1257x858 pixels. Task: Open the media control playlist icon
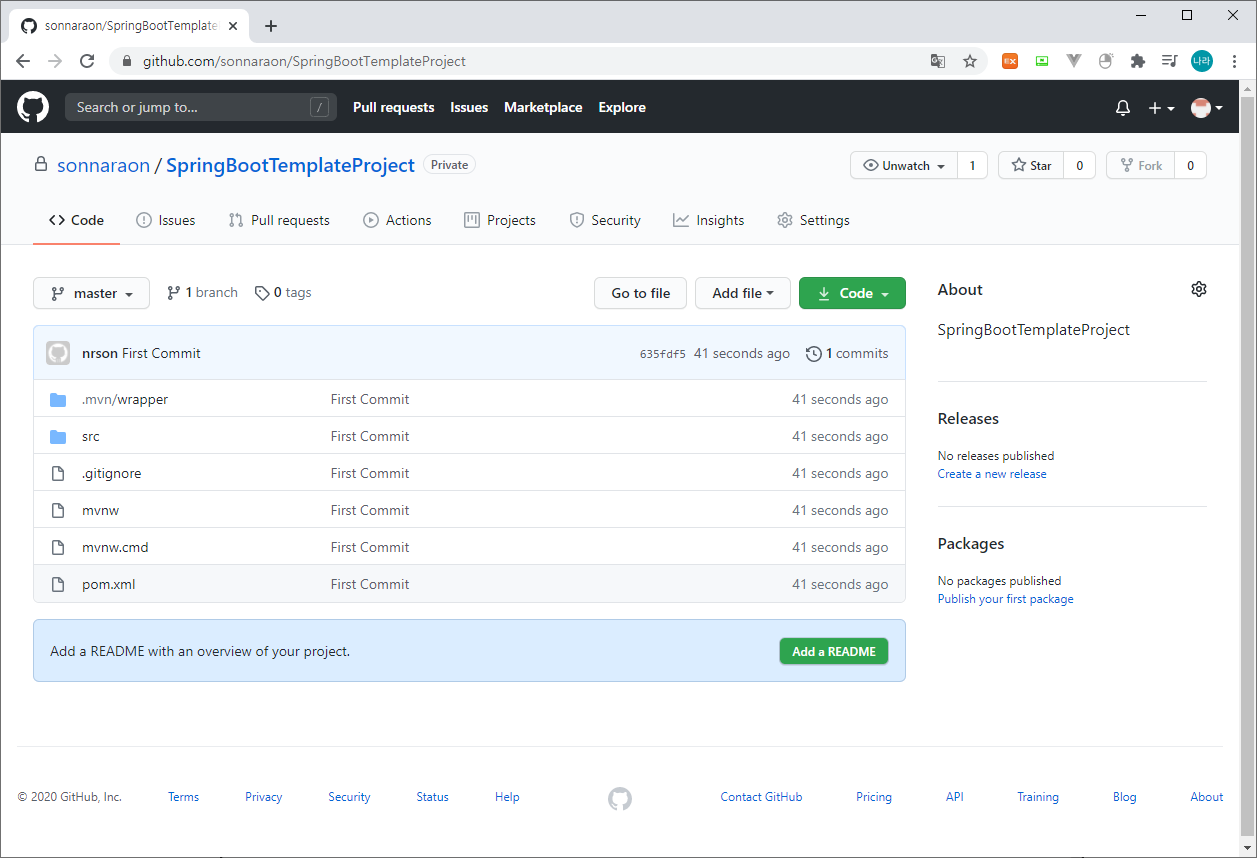click(x=1169, y=61)
